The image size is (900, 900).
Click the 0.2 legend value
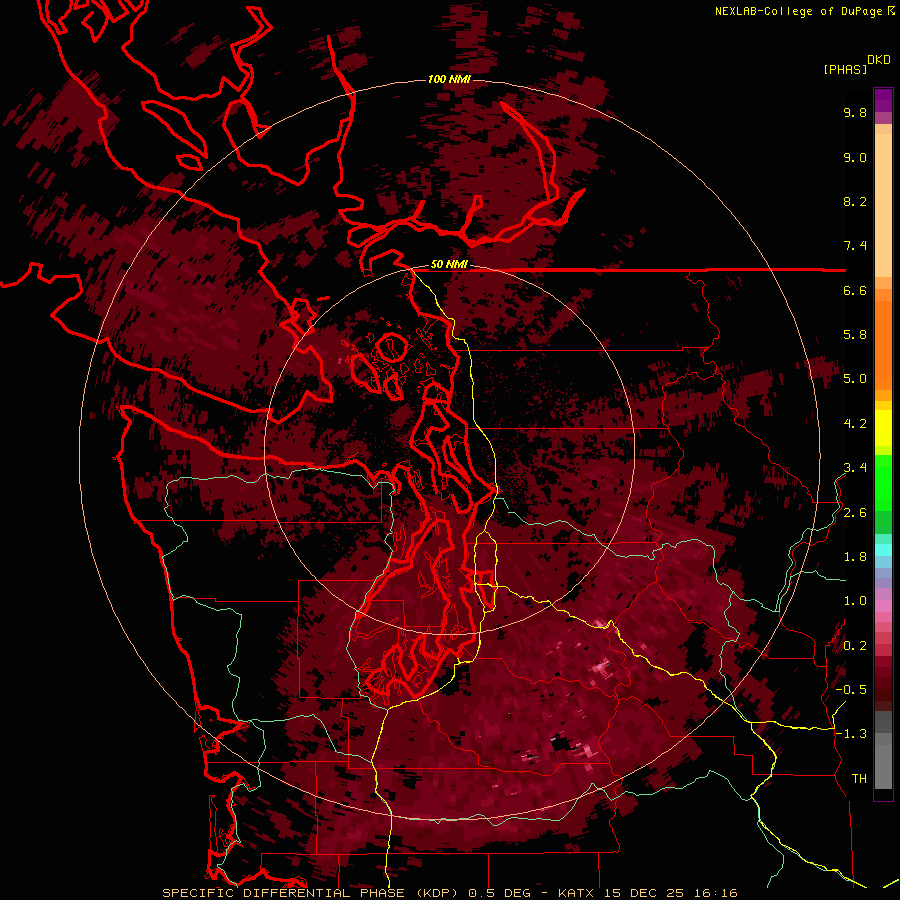(855, 646)
